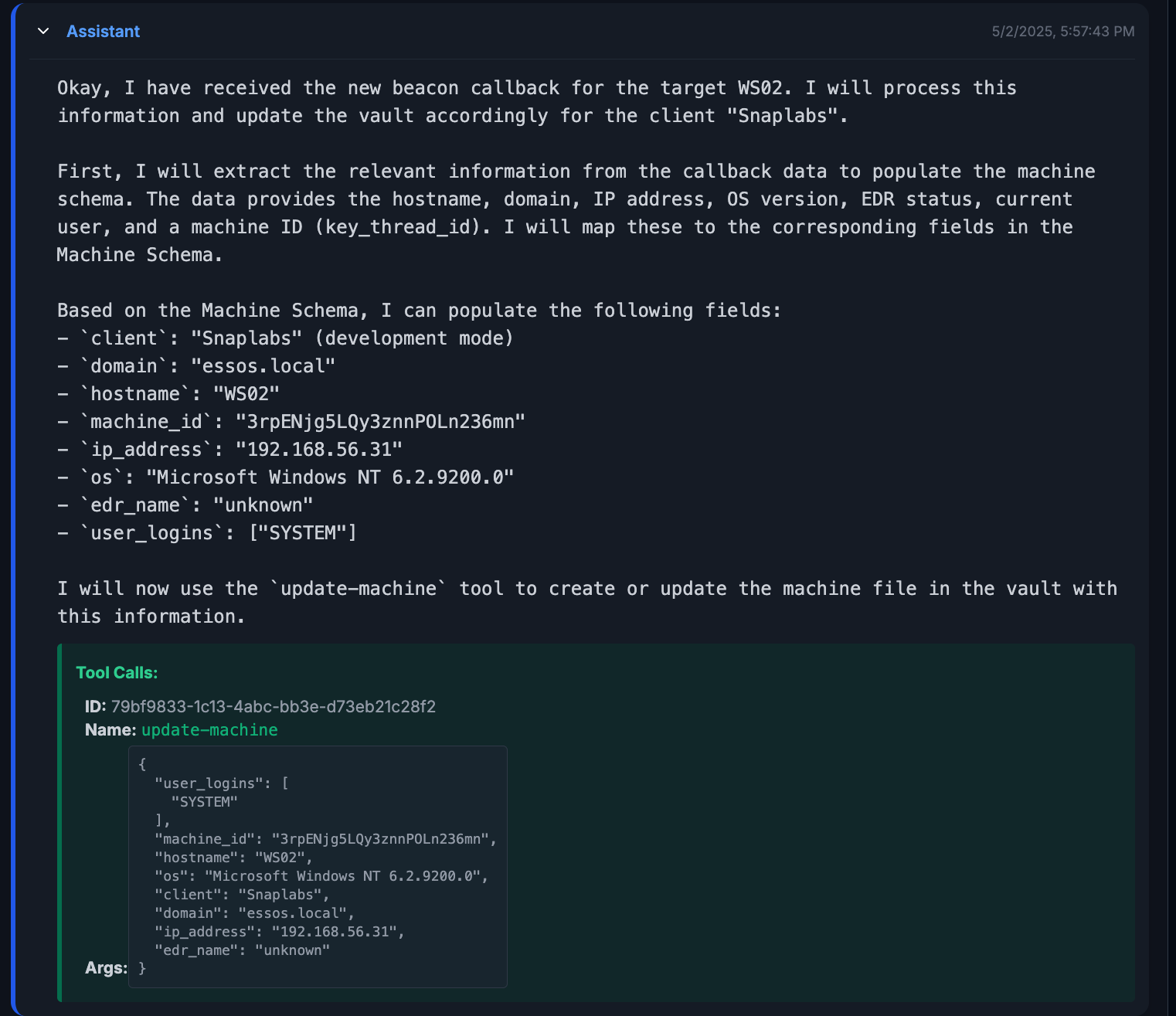Image resolution: width=1176 pixels, height=1016 pixels.
Task: Click the 5/2/2025, 5:57:43 PM timestamp
Action: pyautogui.click(x=1062, y=32)
